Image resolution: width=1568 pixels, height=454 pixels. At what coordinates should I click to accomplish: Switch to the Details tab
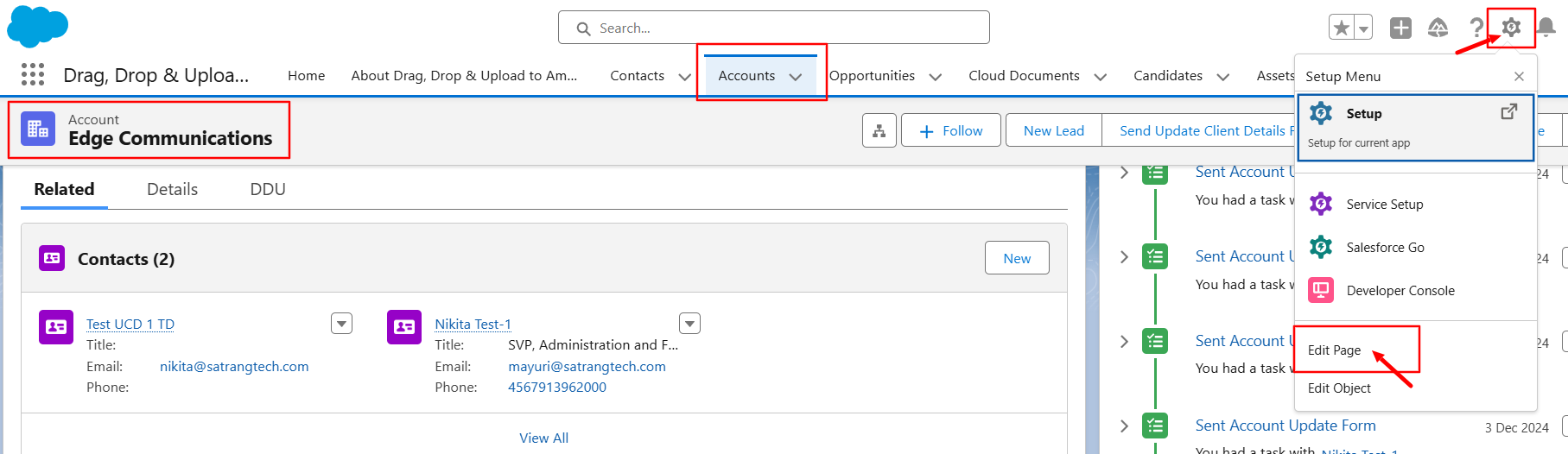tap(172, 190)
